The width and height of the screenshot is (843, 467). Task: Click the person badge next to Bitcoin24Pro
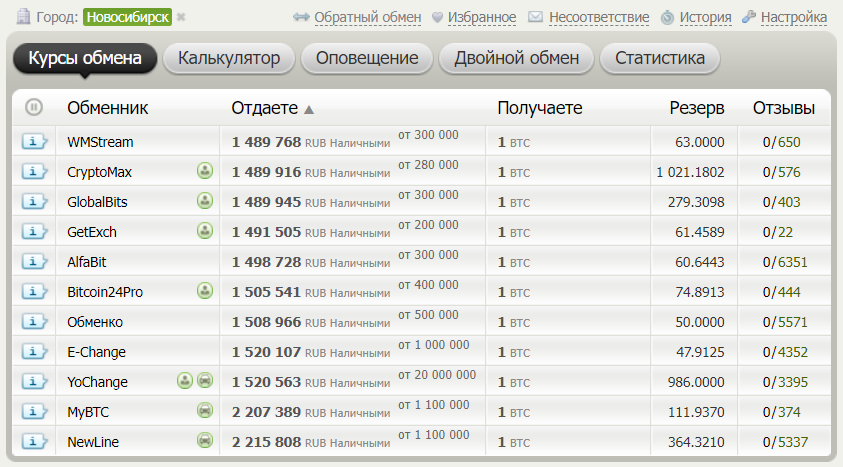(205, 291)
